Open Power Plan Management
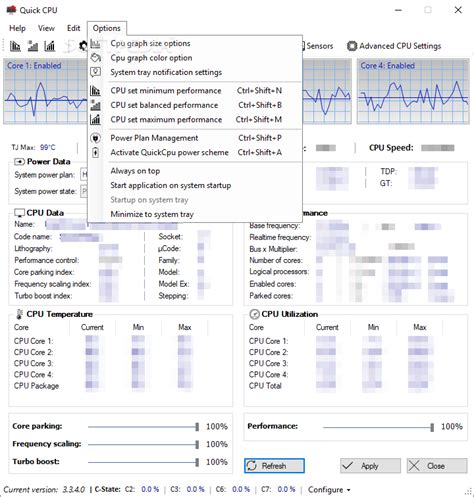Screen dimensions: 474x497 pyautogui.click(x=195, y=138)
